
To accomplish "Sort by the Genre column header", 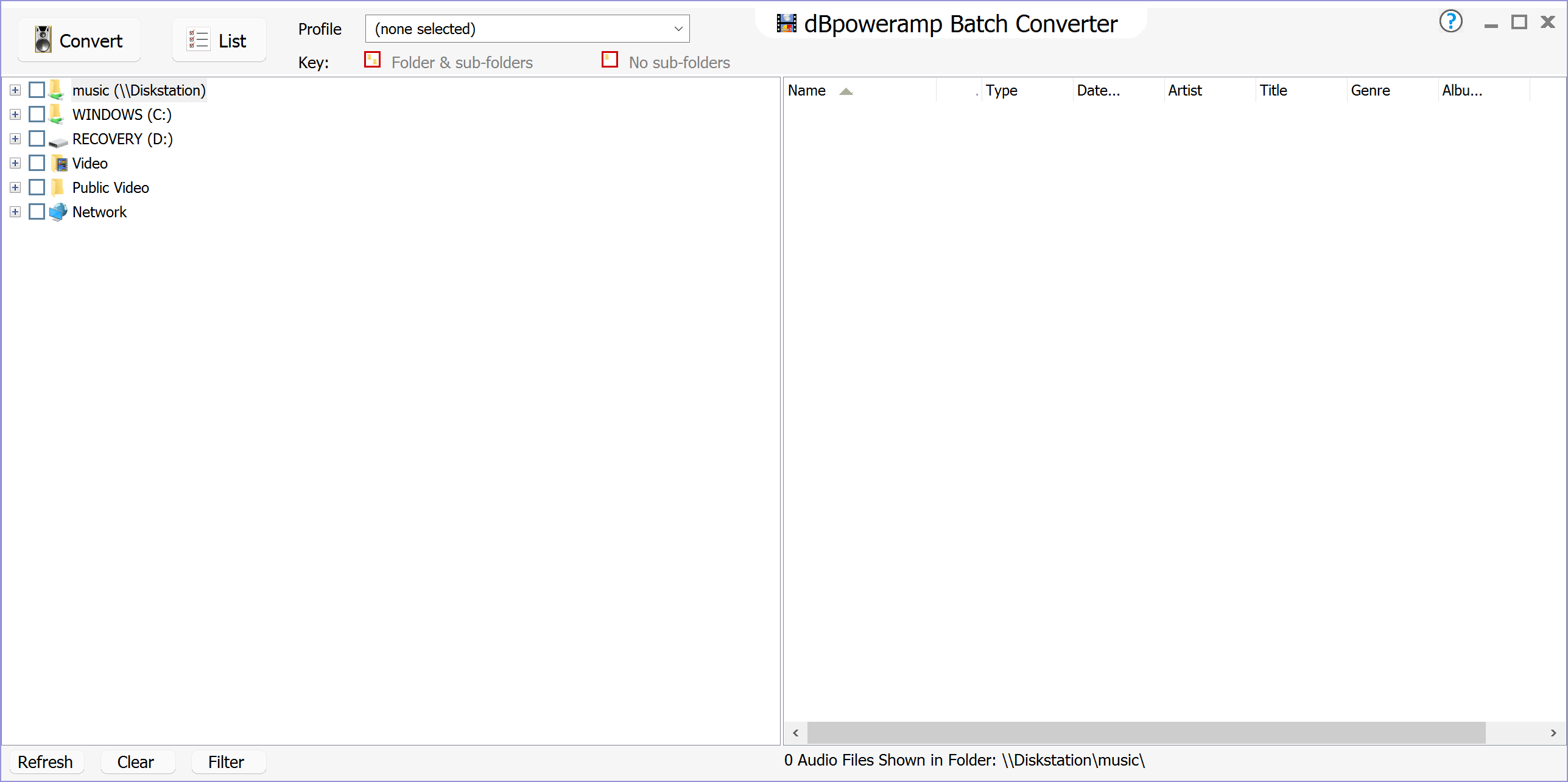I will [1370, 91].
